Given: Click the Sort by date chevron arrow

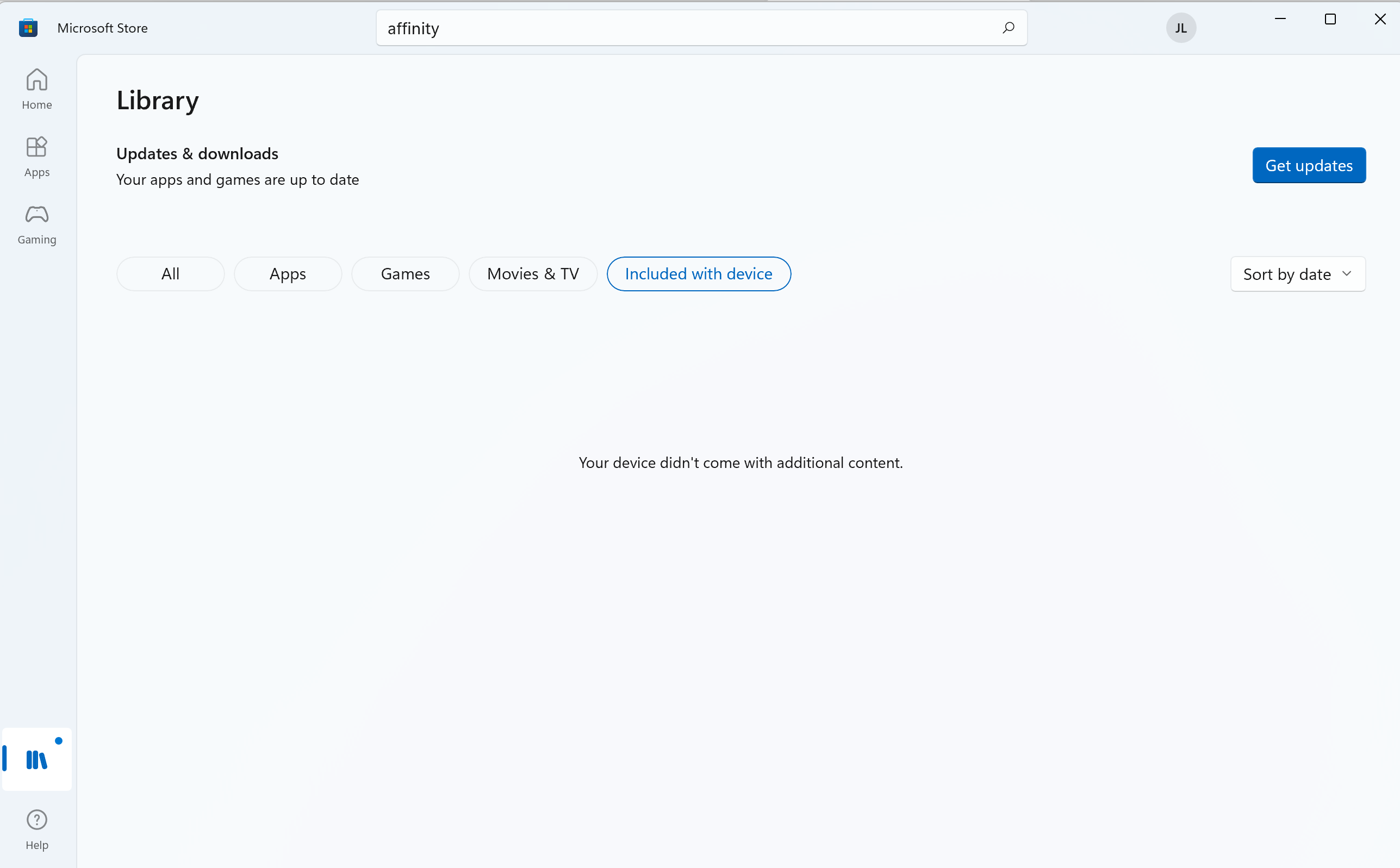Looking at the screenshot, I should coord(1346,273).
